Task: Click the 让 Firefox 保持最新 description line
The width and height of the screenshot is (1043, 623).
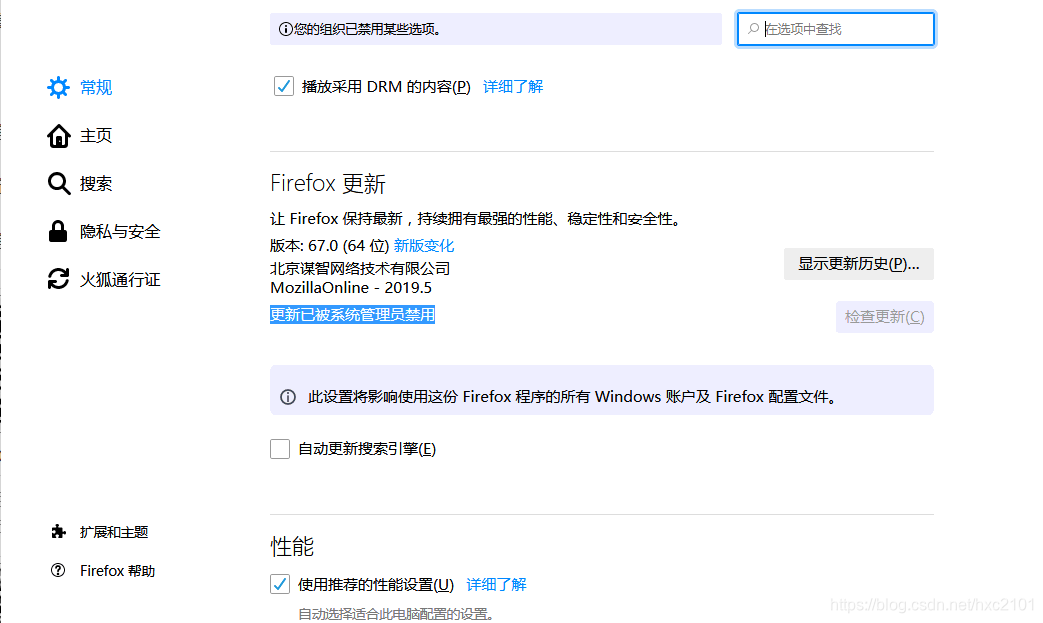Action: (x=477, y=219)
